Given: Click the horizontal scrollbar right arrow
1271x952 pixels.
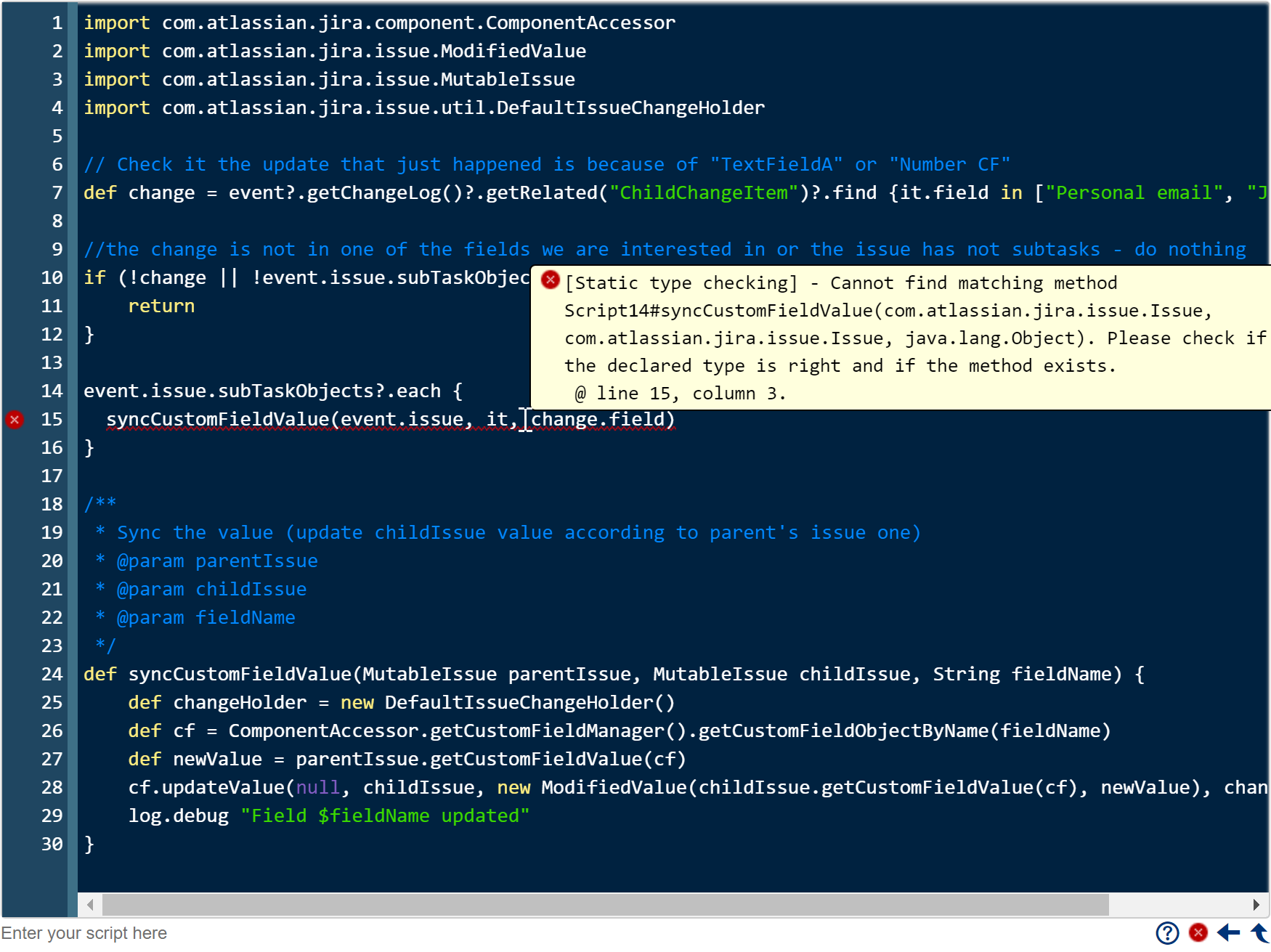Looking at the screenshot, I should (x=1256, y=905).
